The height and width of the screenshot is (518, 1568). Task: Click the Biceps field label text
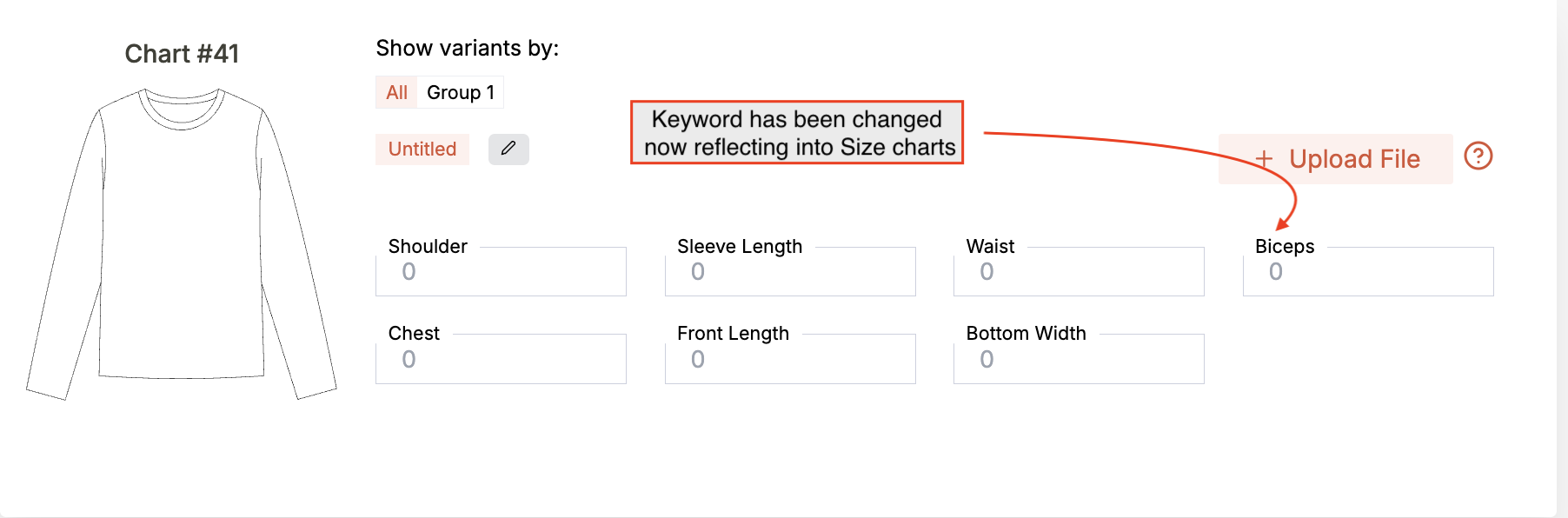point(1284,247)
